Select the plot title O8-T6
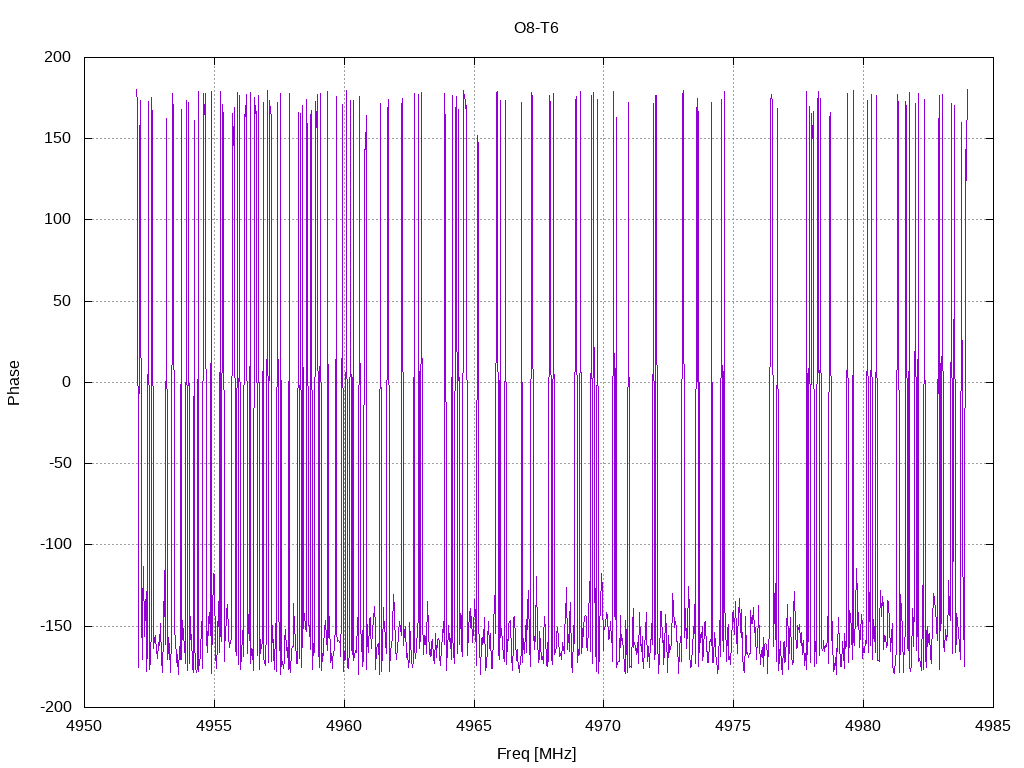The width and height of the screenshot is (1024, 768). pos(536,28)
